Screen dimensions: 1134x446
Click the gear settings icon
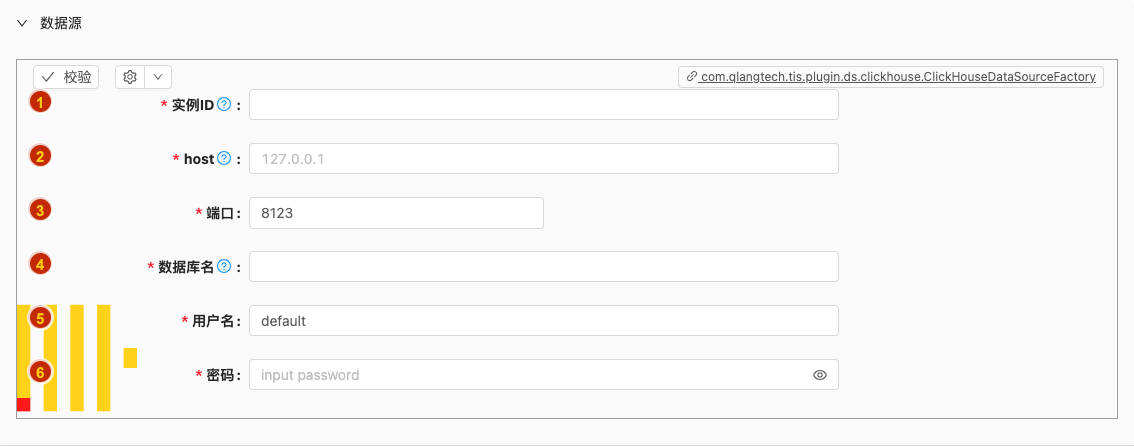(x=130, y=77)
